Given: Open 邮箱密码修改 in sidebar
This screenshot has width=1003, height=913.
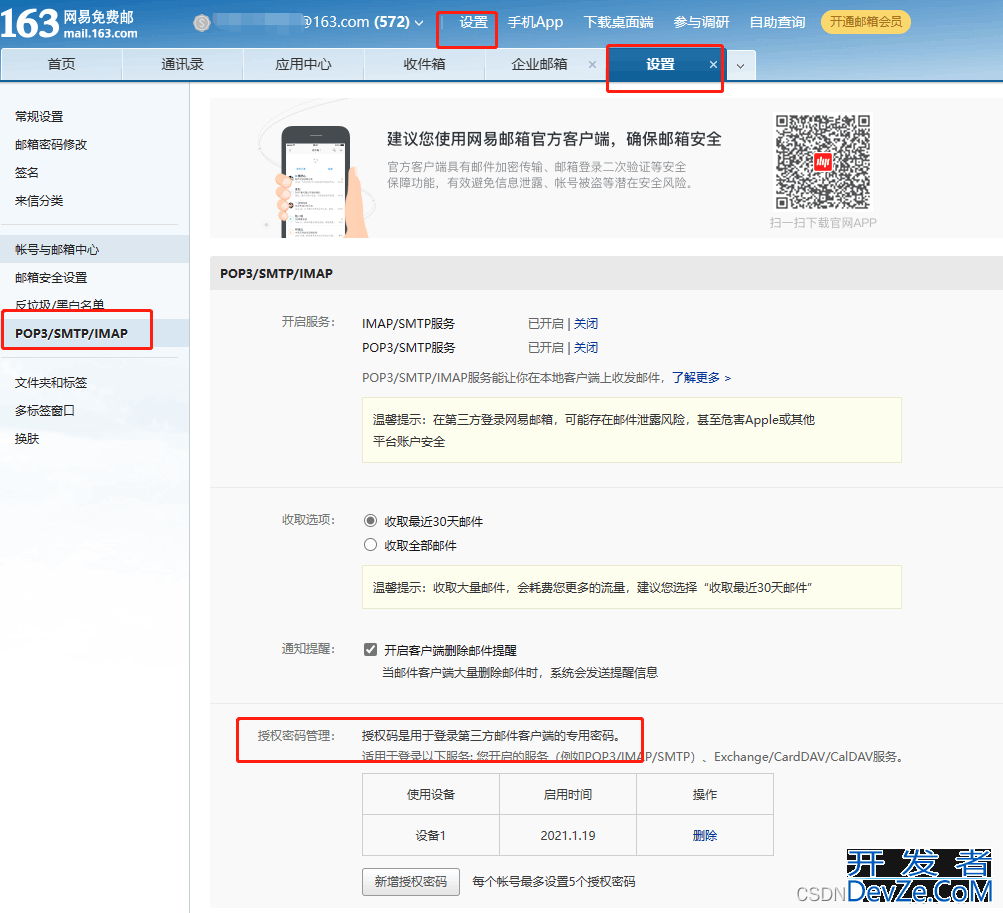Looking at the screenshot, I should [51, 145].
